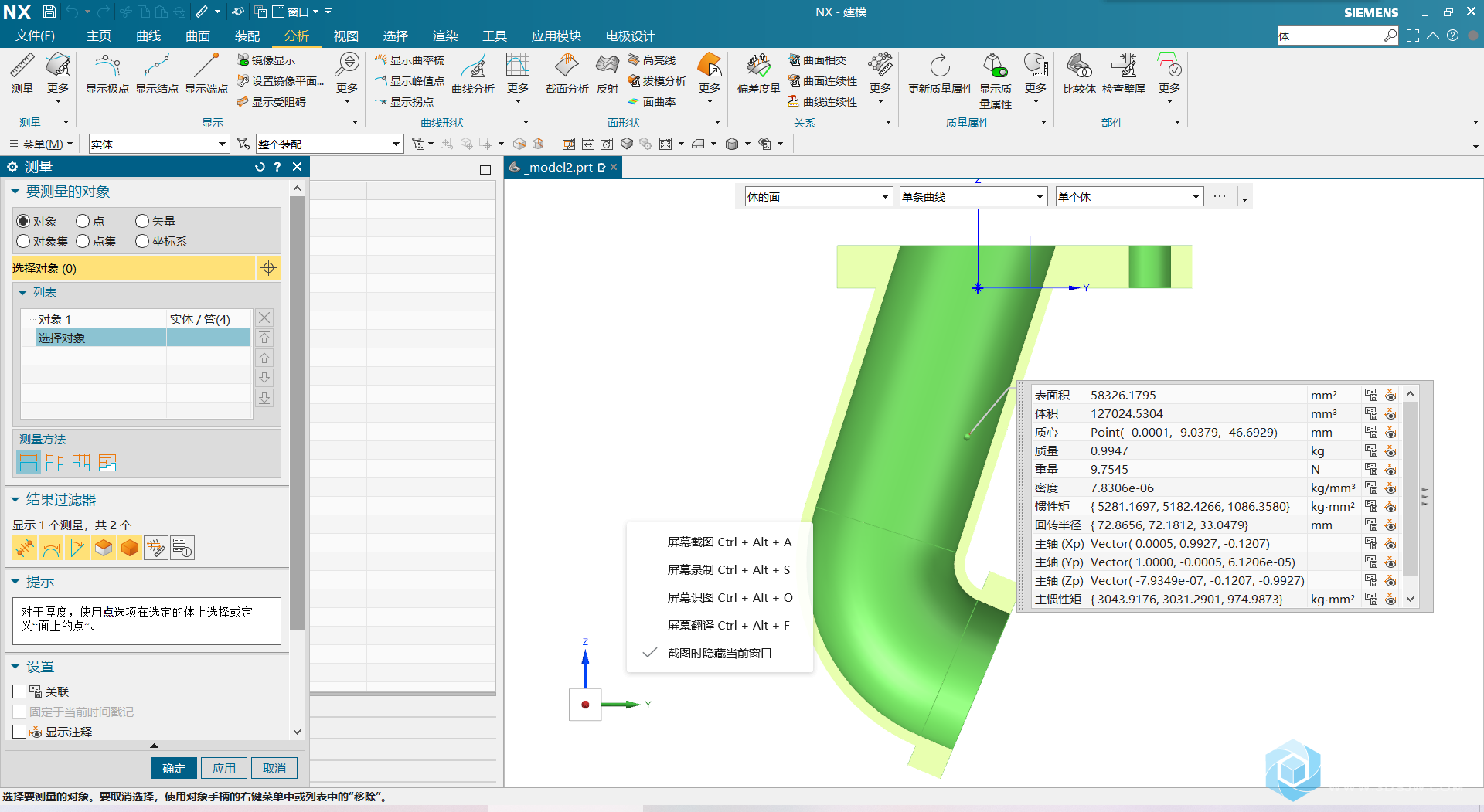1484x812 pixels.
Task: Click the 曲面相交 surface intersection item
Action: coord(818,60)
